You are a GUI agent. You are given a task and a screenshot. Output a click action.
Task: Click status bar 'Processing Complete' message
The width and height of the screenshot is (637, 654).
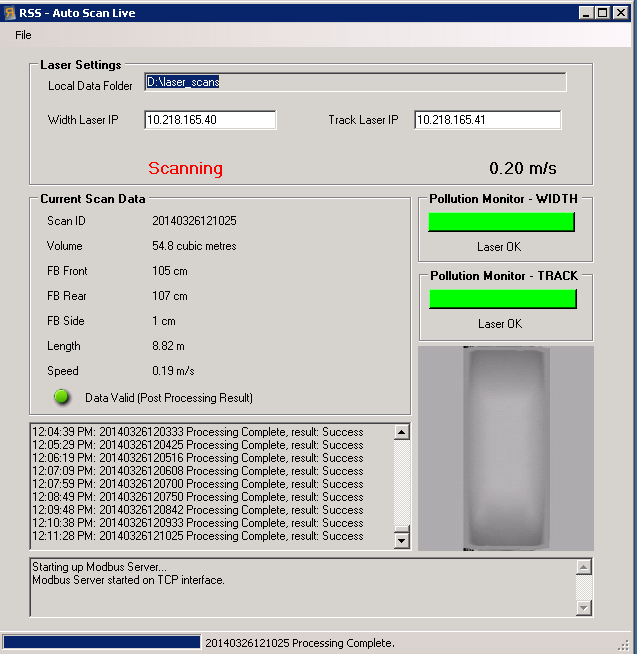pos(300,643)
